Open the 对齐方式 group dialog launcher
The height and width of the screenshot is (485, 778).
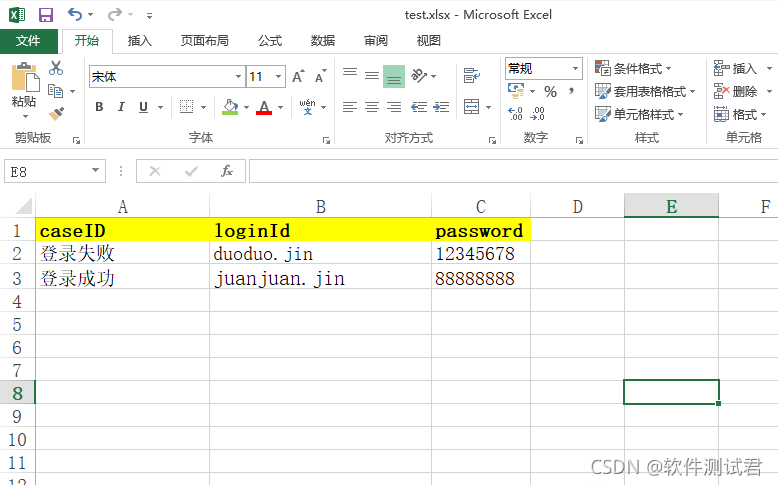(x=492, y=140)
